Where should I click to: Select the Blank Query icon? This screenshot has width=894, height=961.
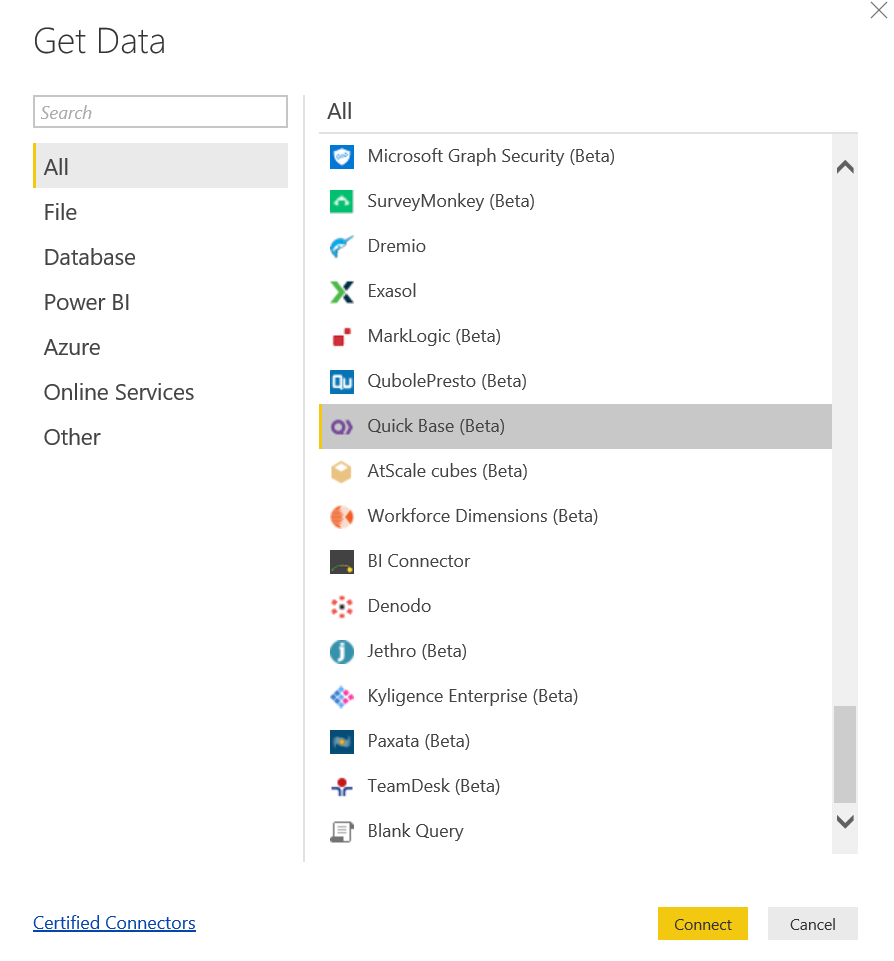(x=341, y=831)
